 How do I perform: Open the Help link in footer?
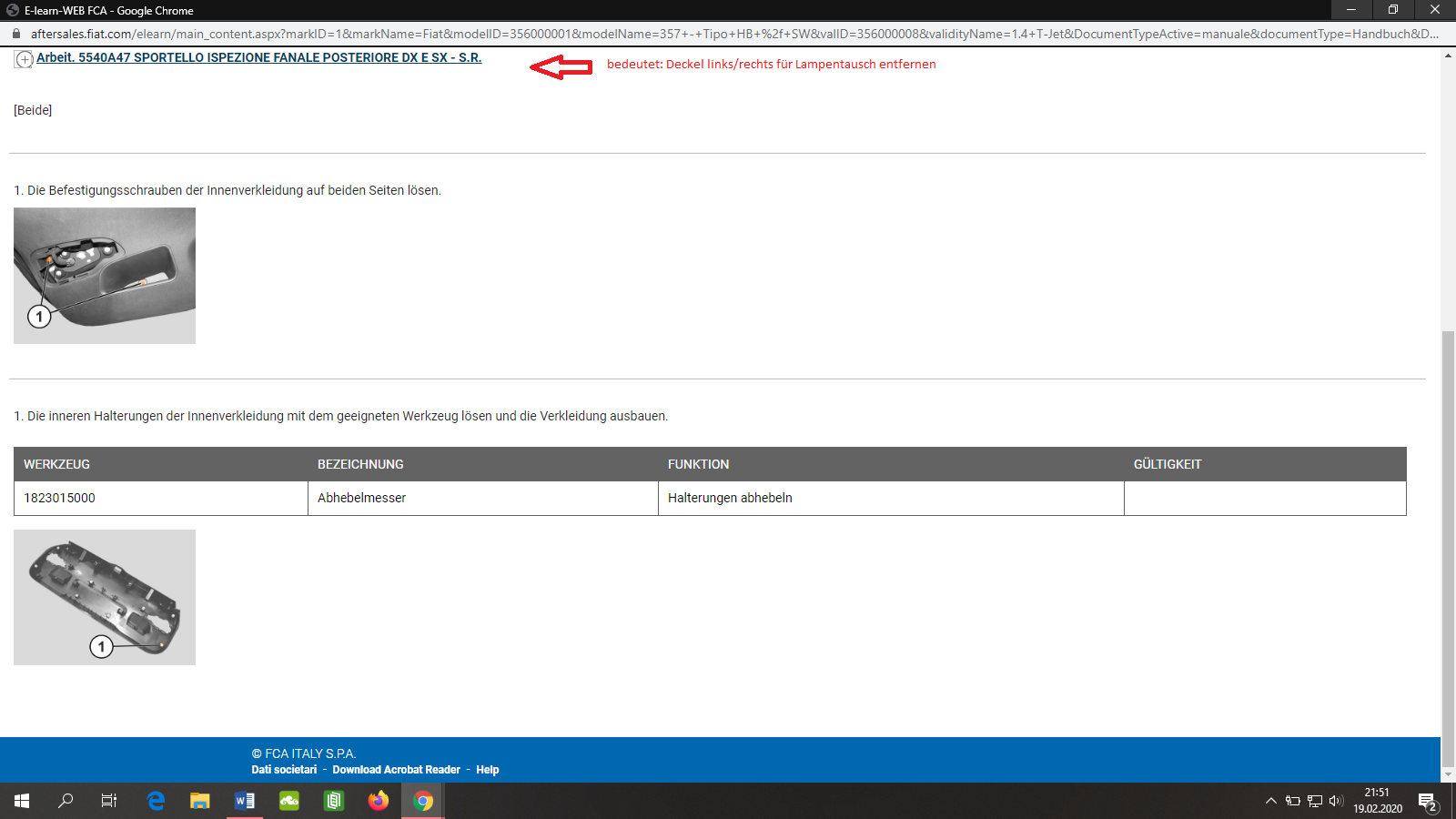click(x=487, y=770)
